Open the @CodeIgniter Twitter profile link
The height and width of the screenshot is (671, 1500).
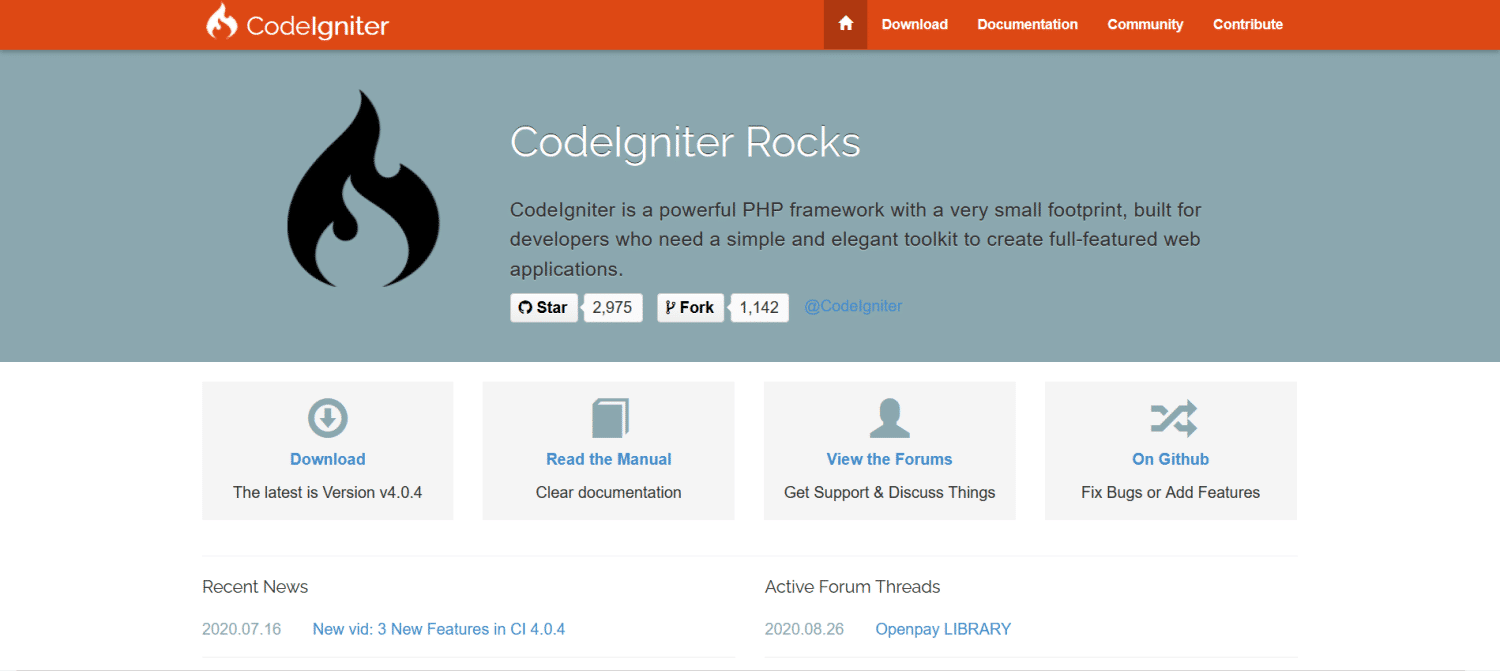point(853,306)
